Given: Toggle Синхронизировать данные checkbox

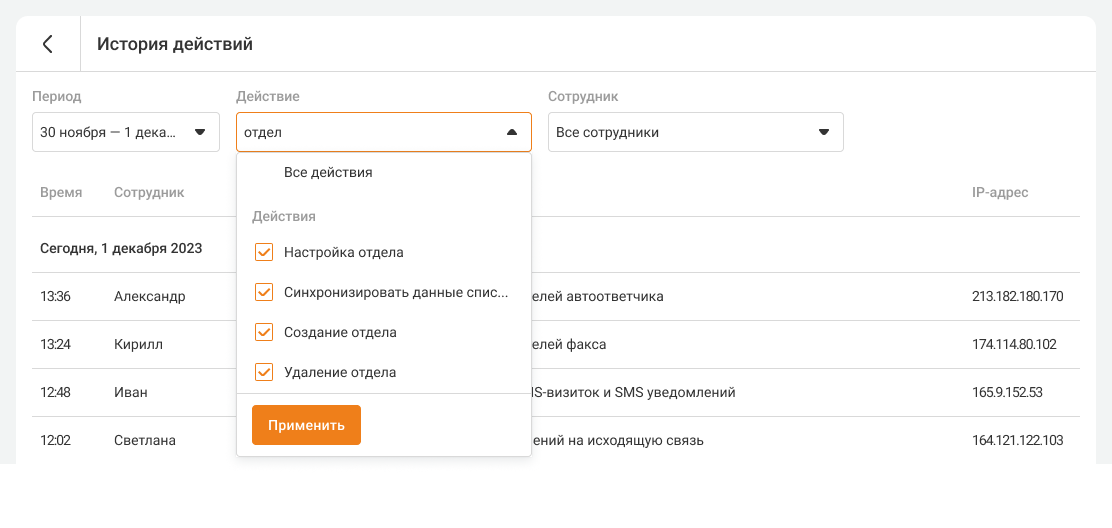Looking at the screenshot, I should [x=264, y=293].
